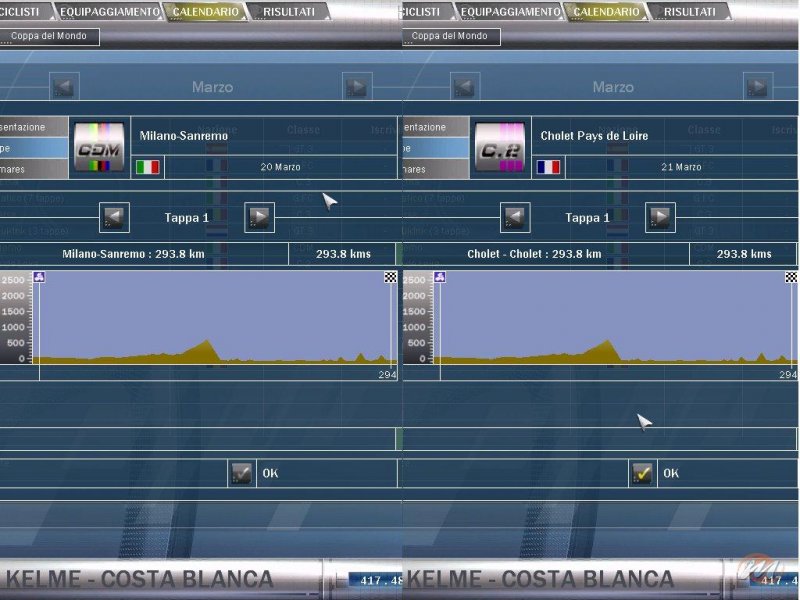Click the C.2 race logo beside Cholet Pays de Loire

coord(501,148)
